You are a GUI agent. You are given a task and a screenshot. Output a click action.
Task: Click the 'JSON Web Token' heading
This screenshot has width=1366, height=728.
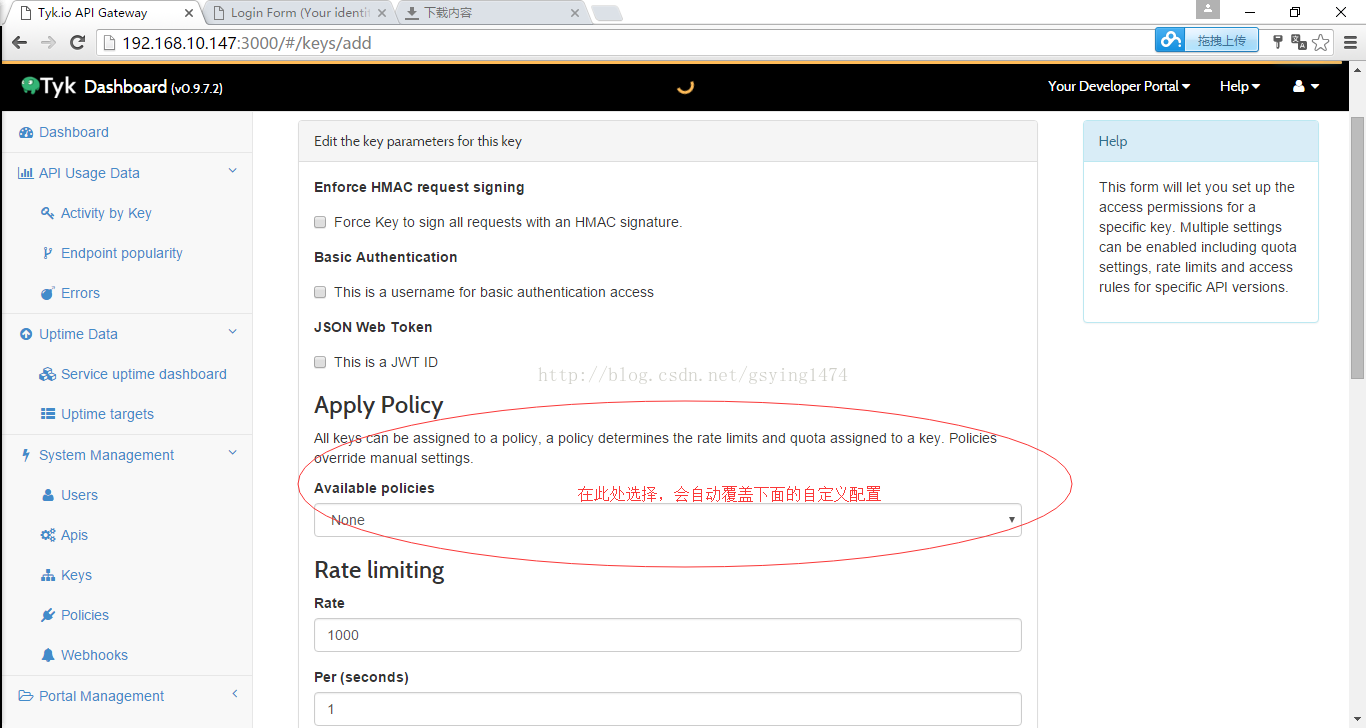tap(373, 327)
